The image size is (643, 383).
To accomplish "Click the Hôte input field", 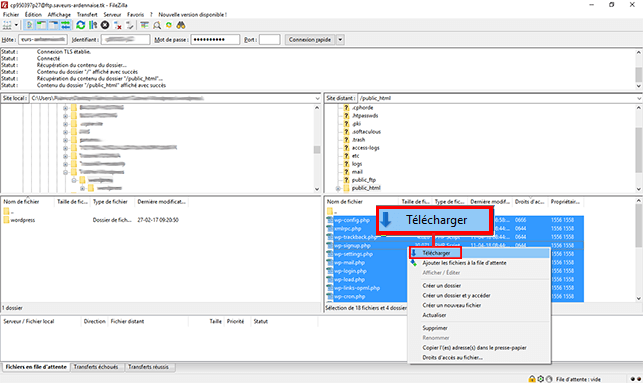I will (x=43, y=39).
